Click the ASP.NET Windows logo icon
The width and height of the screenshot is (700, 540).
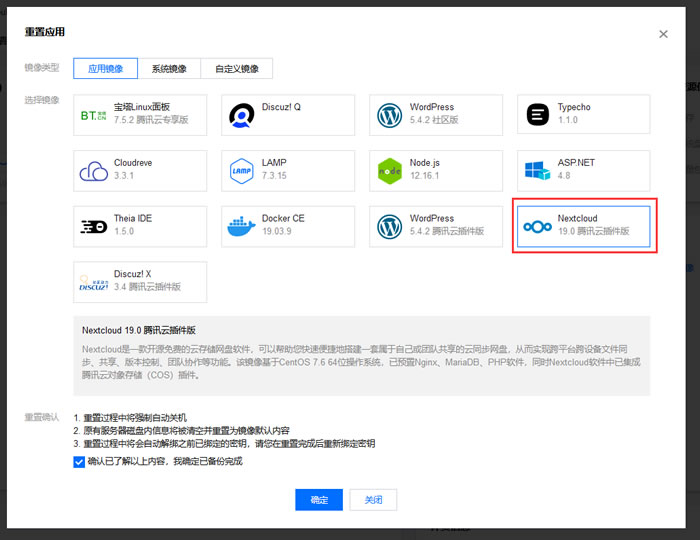click(x=538, y=171)
